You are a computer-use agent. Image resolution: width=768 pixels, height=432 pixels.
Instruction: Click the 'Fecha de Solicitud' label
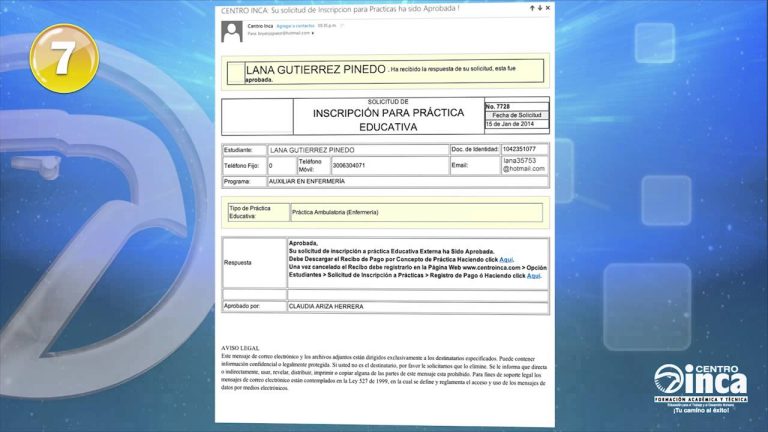(x=517, y=115)
